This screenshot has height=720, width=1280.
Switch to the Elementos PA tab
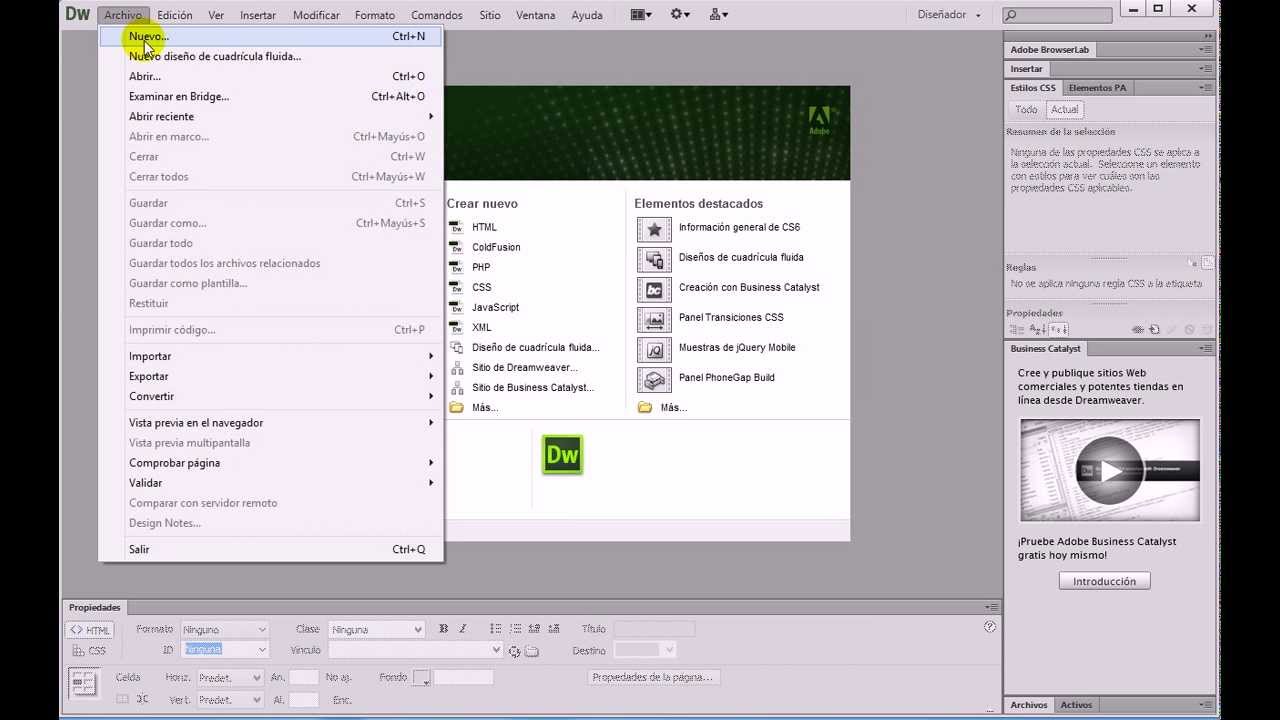coord(1097,88)
